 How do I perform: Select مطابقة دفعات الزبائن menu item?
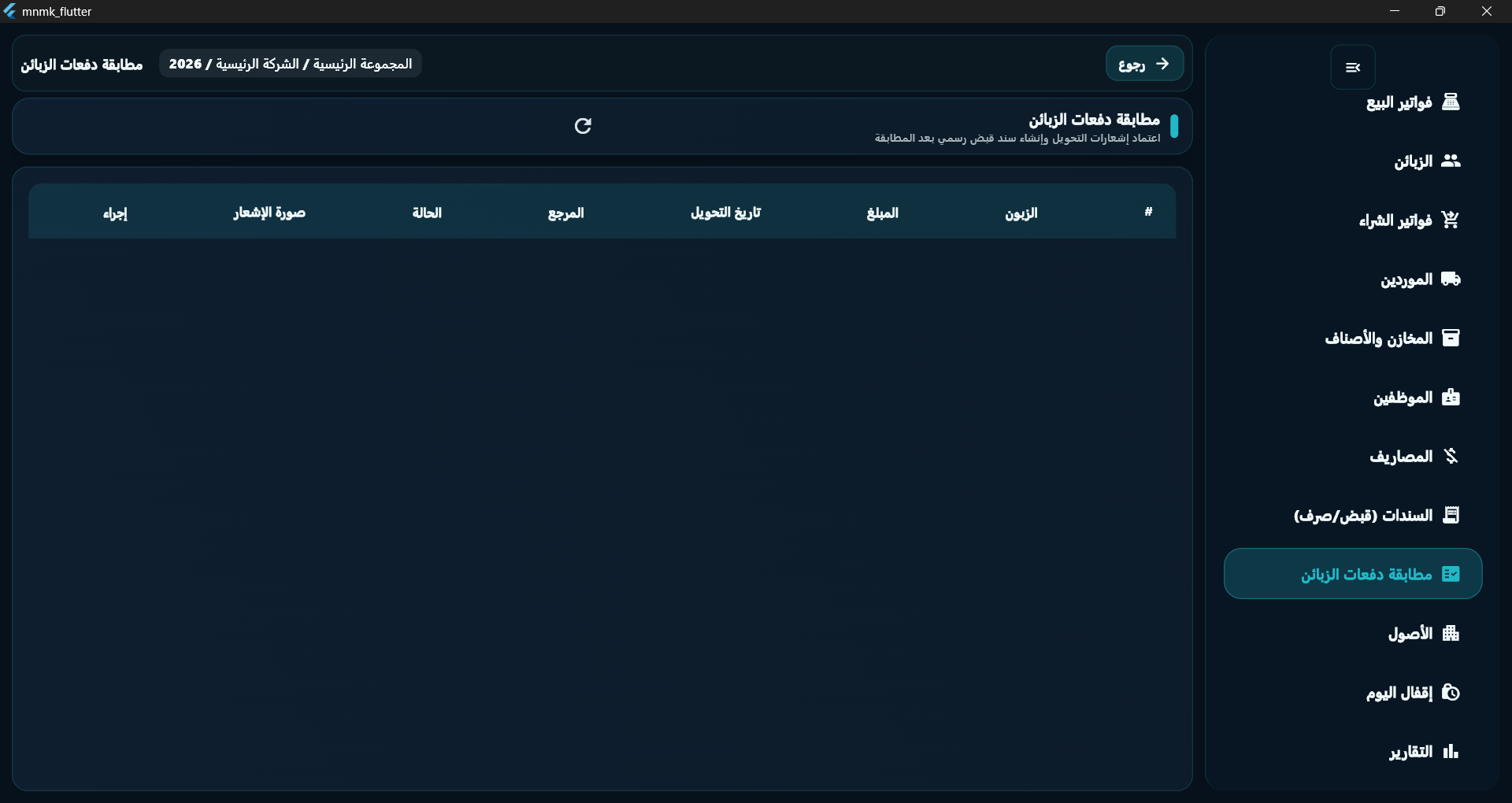pos(1353,574)
